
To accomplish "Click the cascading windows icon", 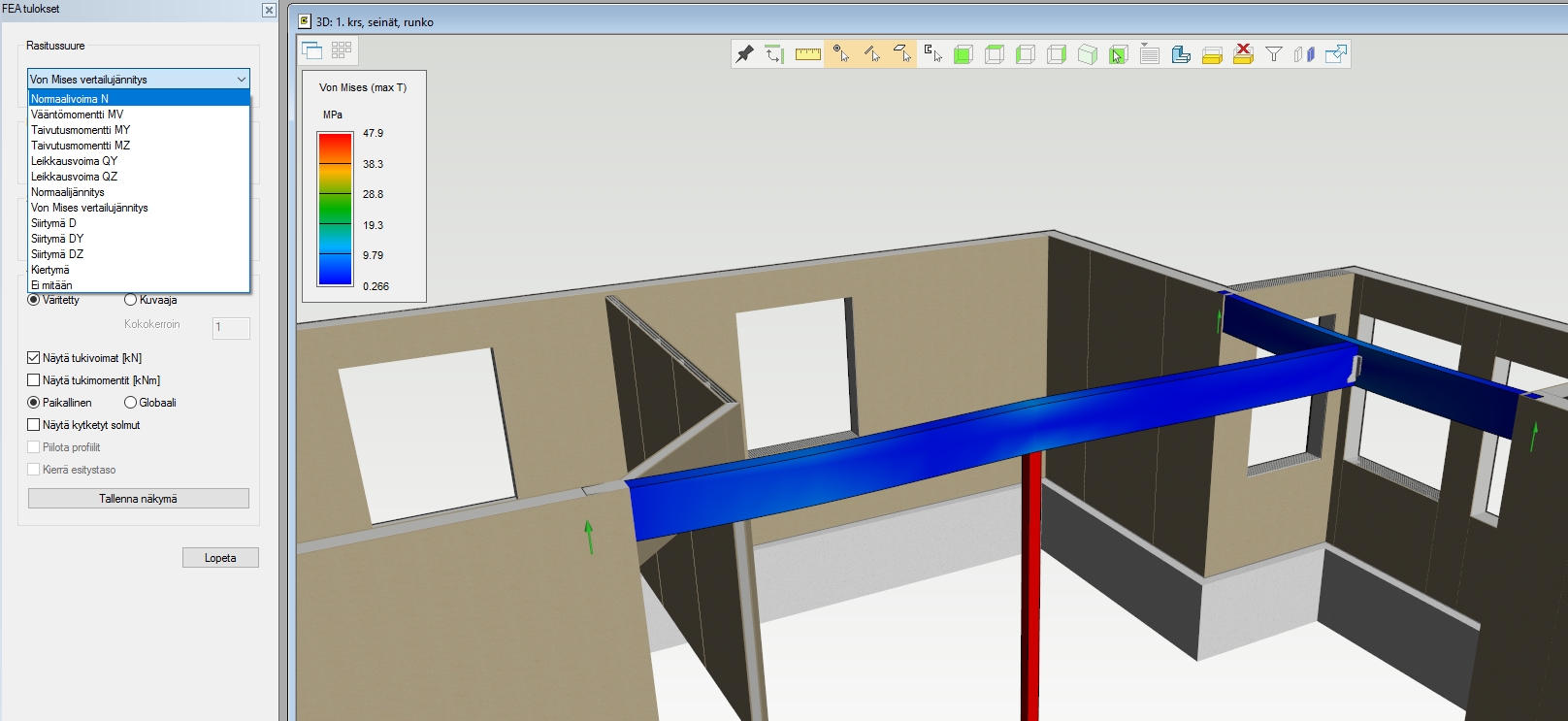I will pos(312,50).
